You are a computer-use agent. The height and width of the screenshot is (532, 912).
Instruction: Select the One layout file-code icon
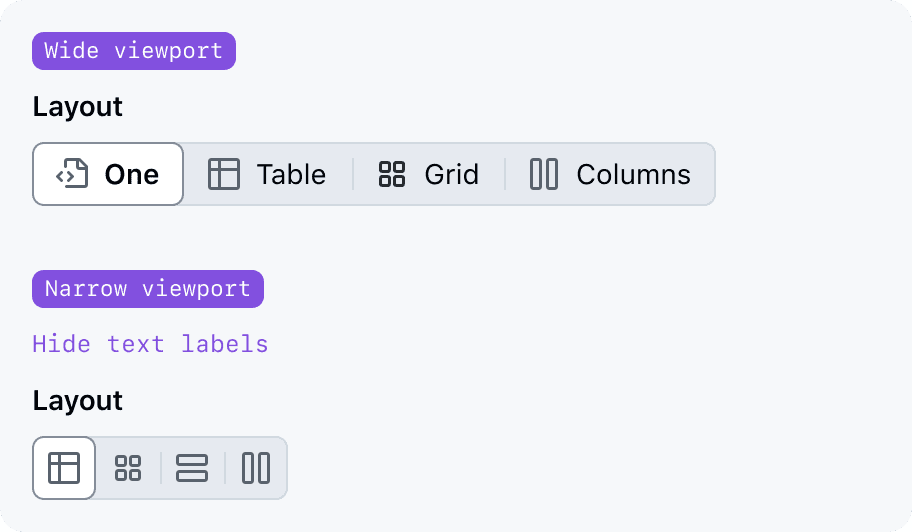click(x=72, y=174)
